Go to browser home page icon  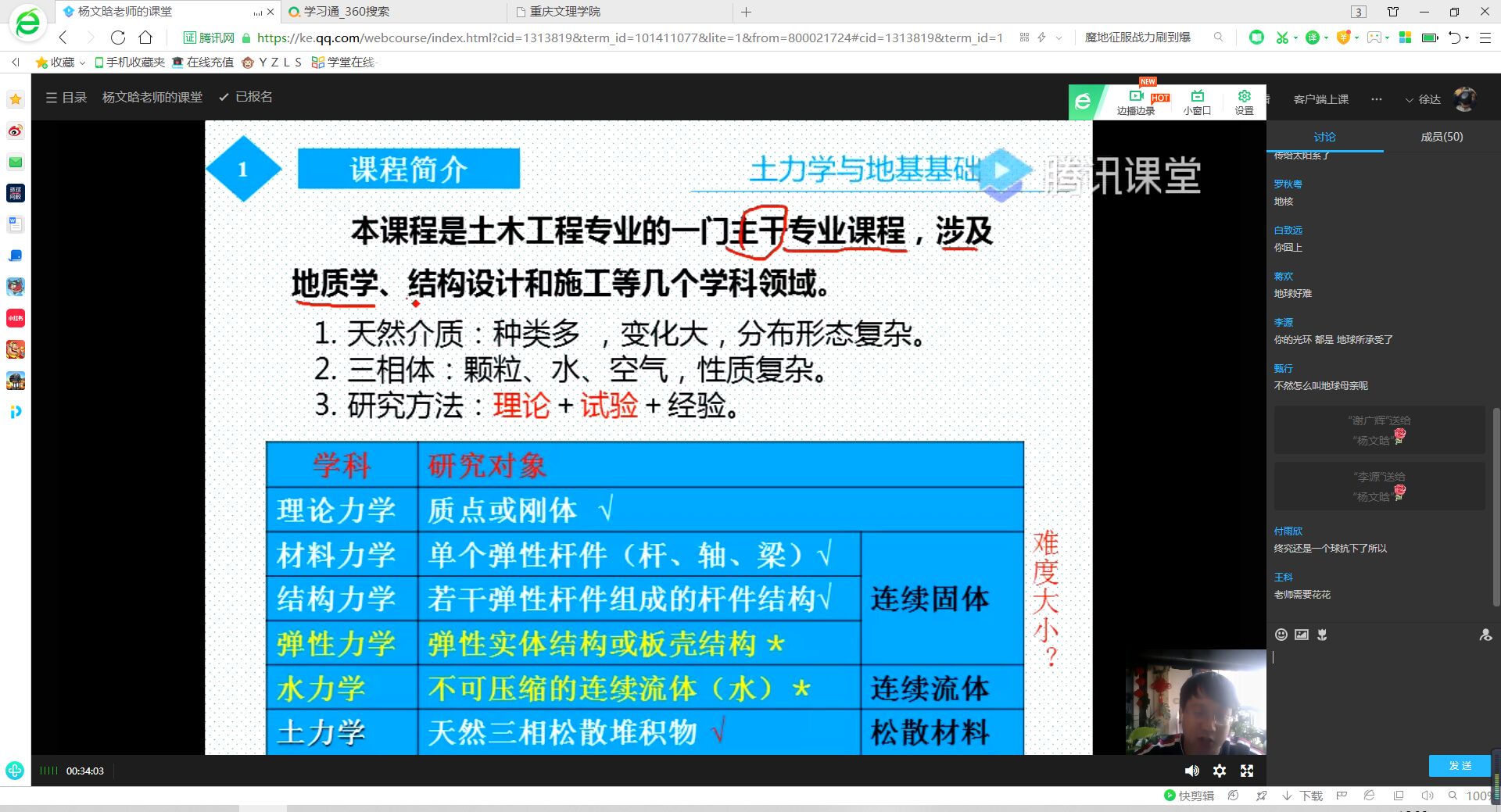click(x=145, y=38)
